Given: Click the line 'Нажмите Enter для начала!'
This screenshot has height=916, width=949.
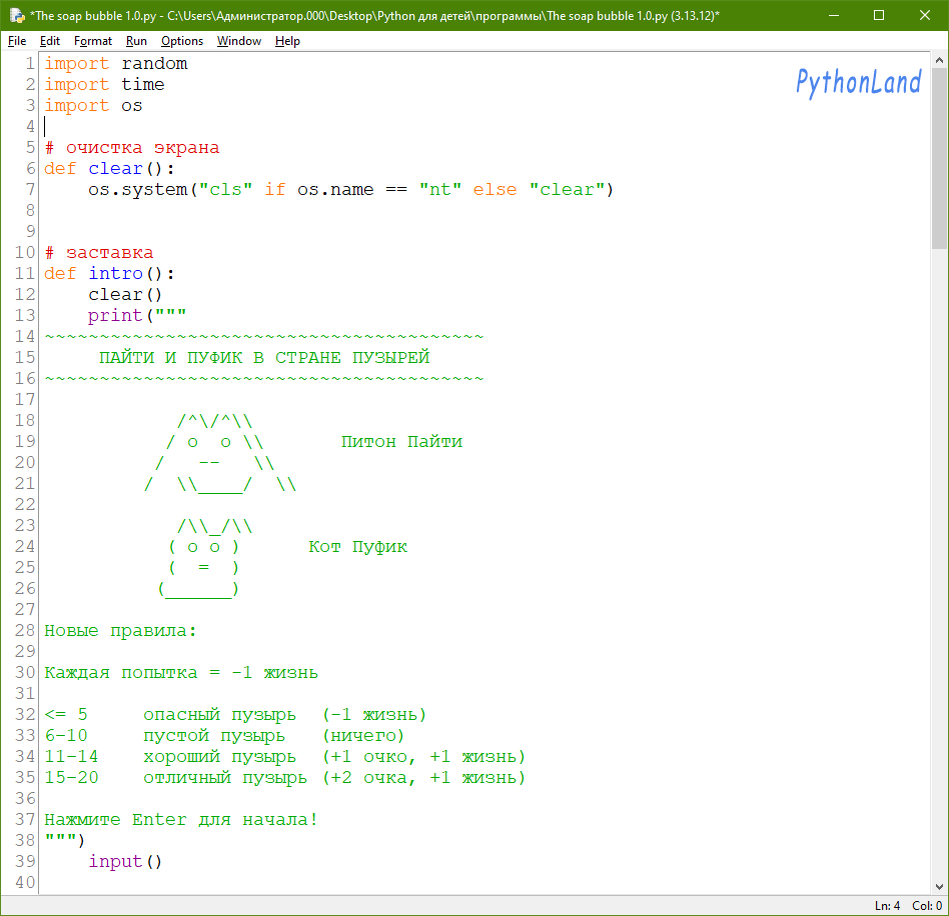Looking at the screenshot, I should [181, 820].
